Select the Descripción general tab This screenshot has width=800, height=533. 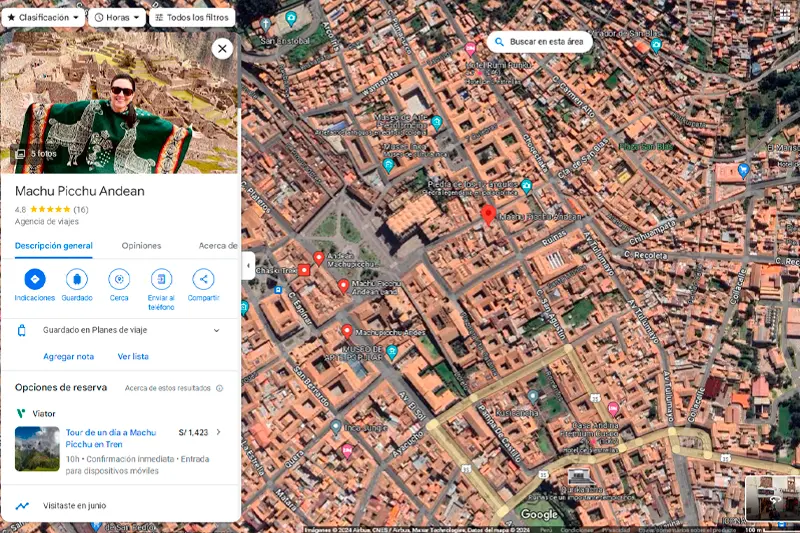54,246
